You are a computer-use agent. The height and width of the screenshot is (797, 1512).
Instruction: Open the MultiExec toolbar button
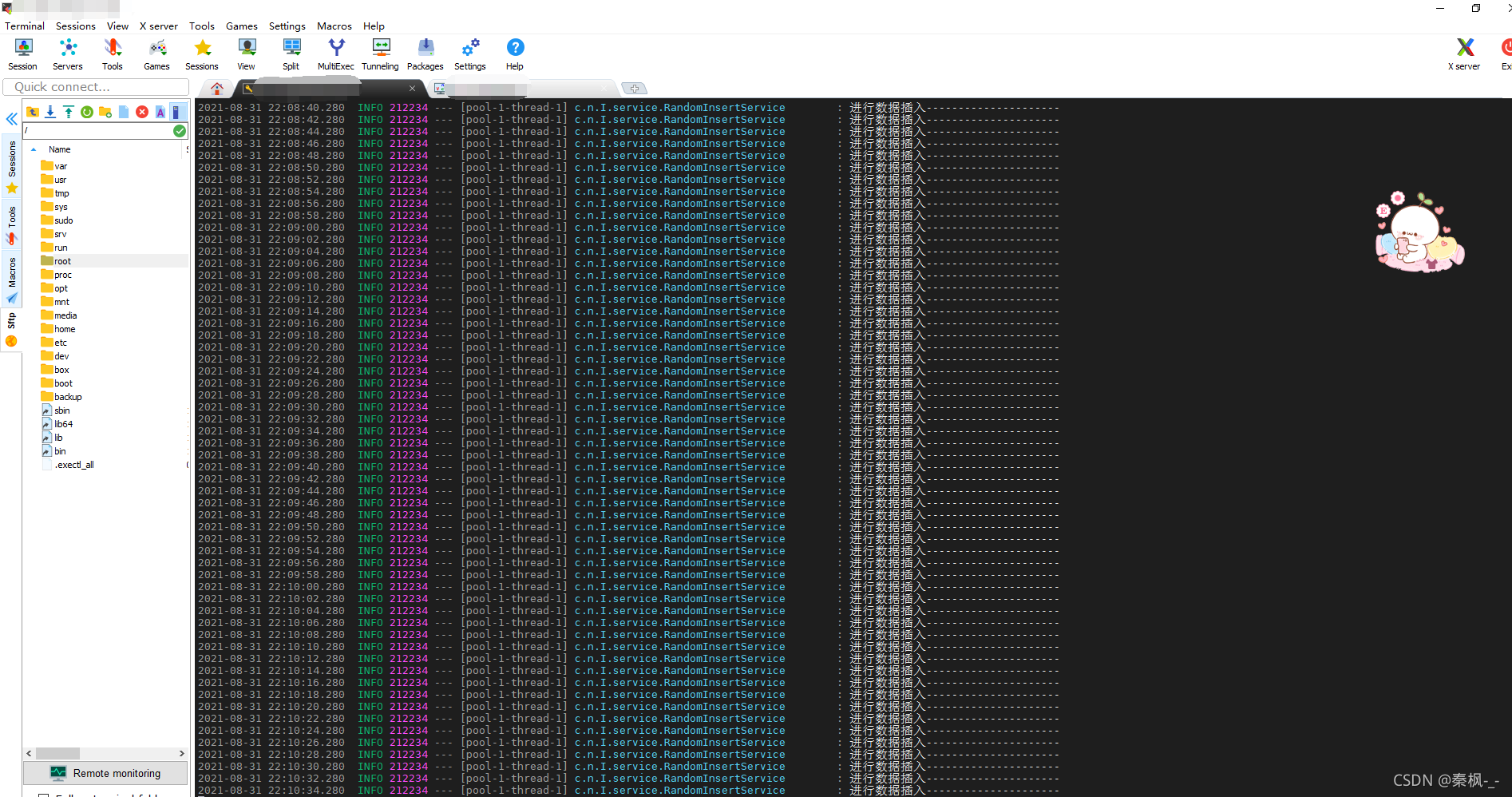point(335,54)
